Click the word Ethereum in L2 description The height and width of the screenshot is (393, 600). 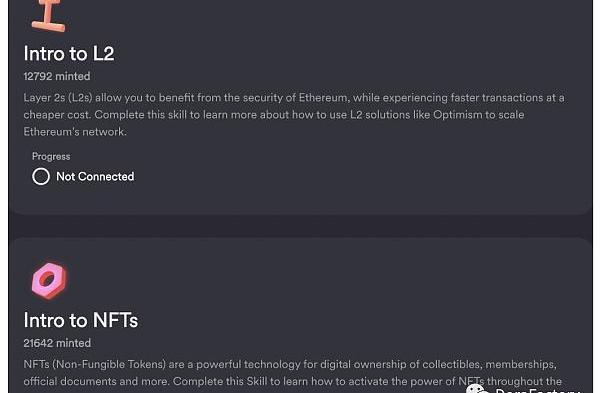pos(323,98)
